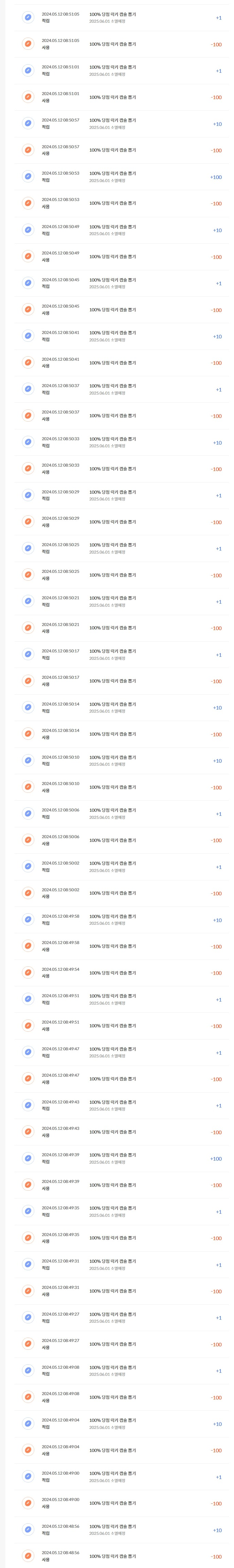Screen dimensions: 234x1568
Task: Click orange 사용 icon for 08:51:01 entry
Action: pos(27,97)
